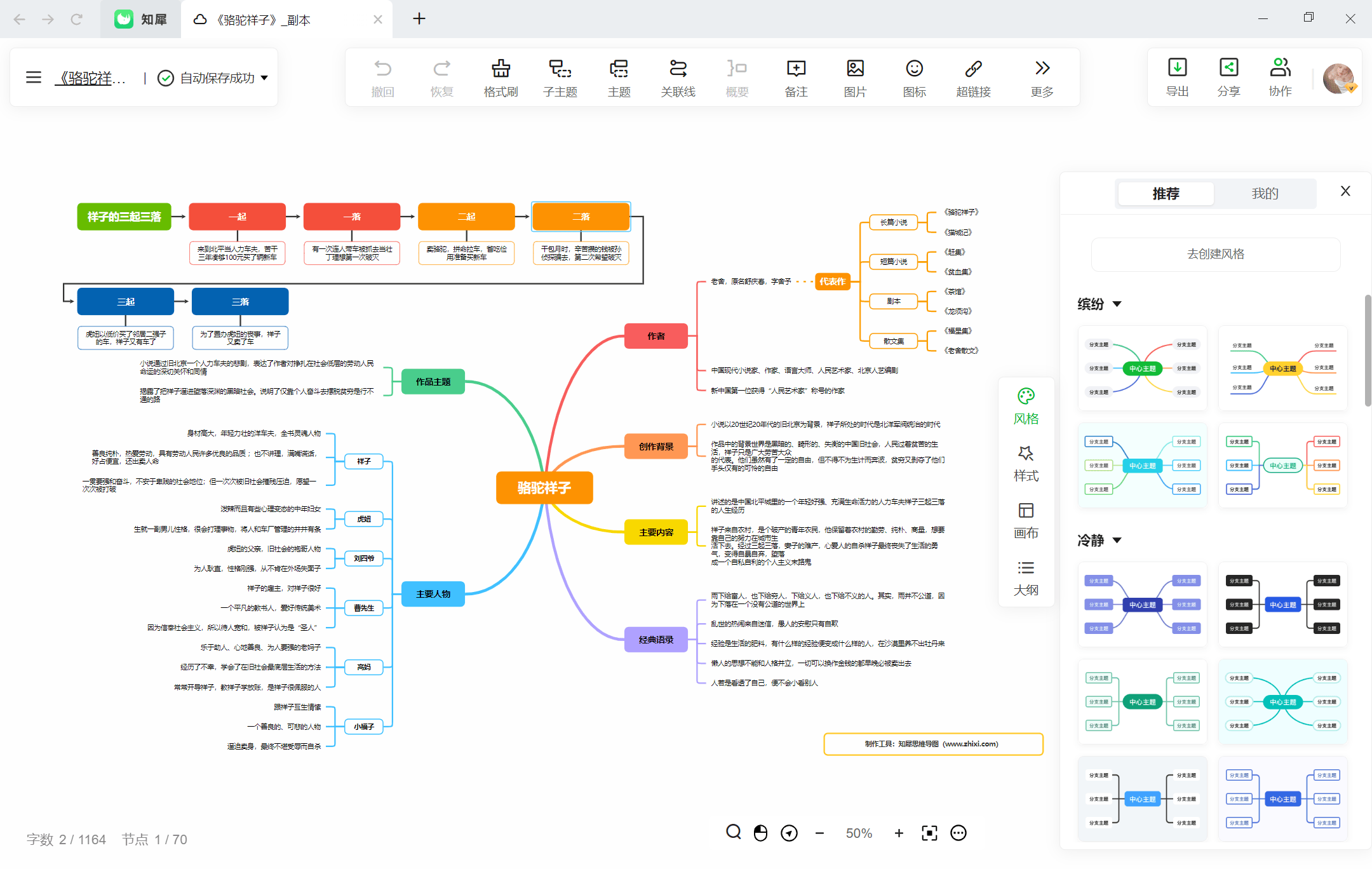Click the reload page icon
The height and width of the screenshot is (869, 1372).
(x=77, y=19)
